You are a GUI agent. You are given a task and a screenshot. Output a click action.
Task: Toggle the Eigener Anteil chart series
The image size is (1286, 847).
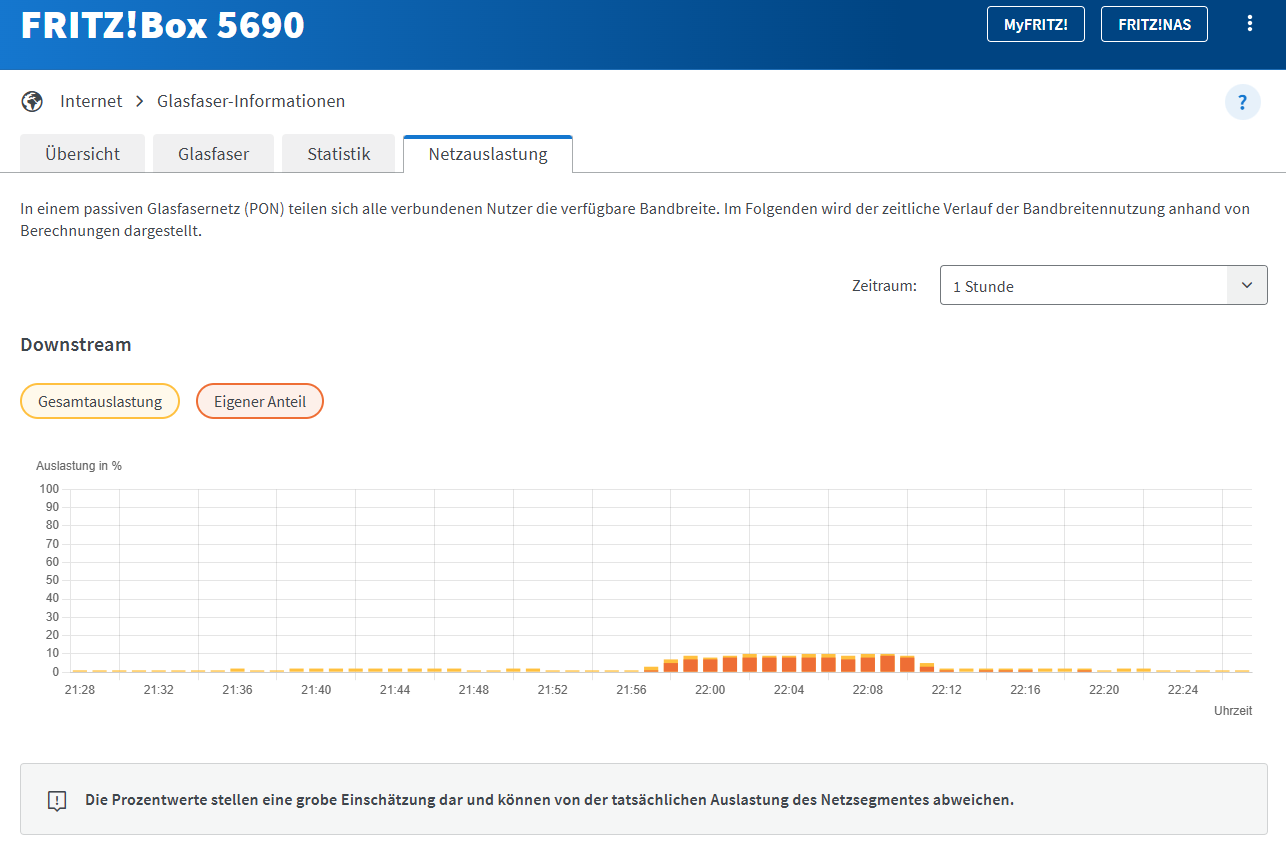(260, 401)
